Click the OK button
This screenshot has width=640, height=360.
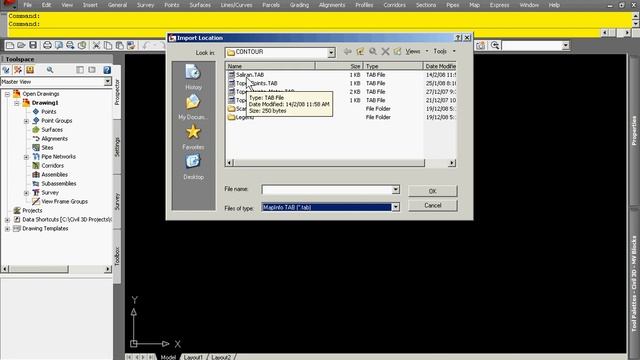(x=433, y=191)
